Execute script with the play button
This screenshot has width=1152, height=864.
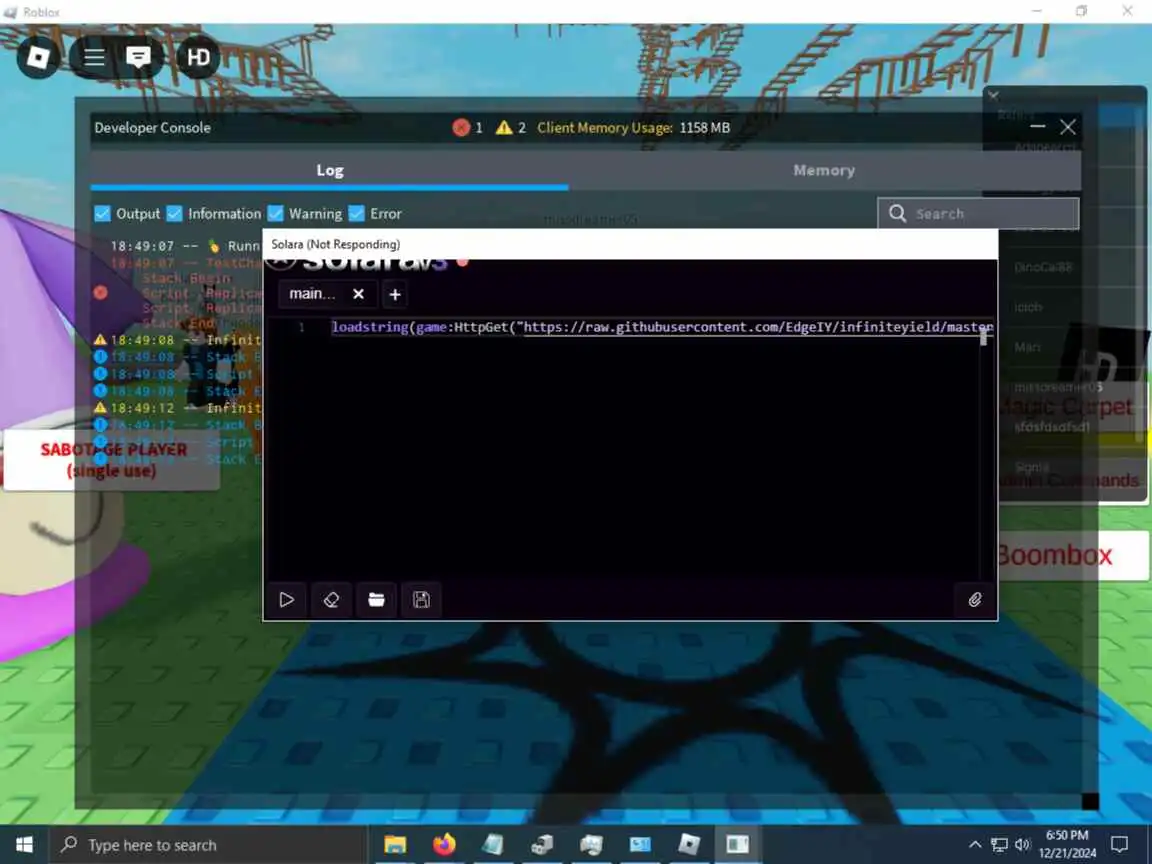click(x=287, y=600)
